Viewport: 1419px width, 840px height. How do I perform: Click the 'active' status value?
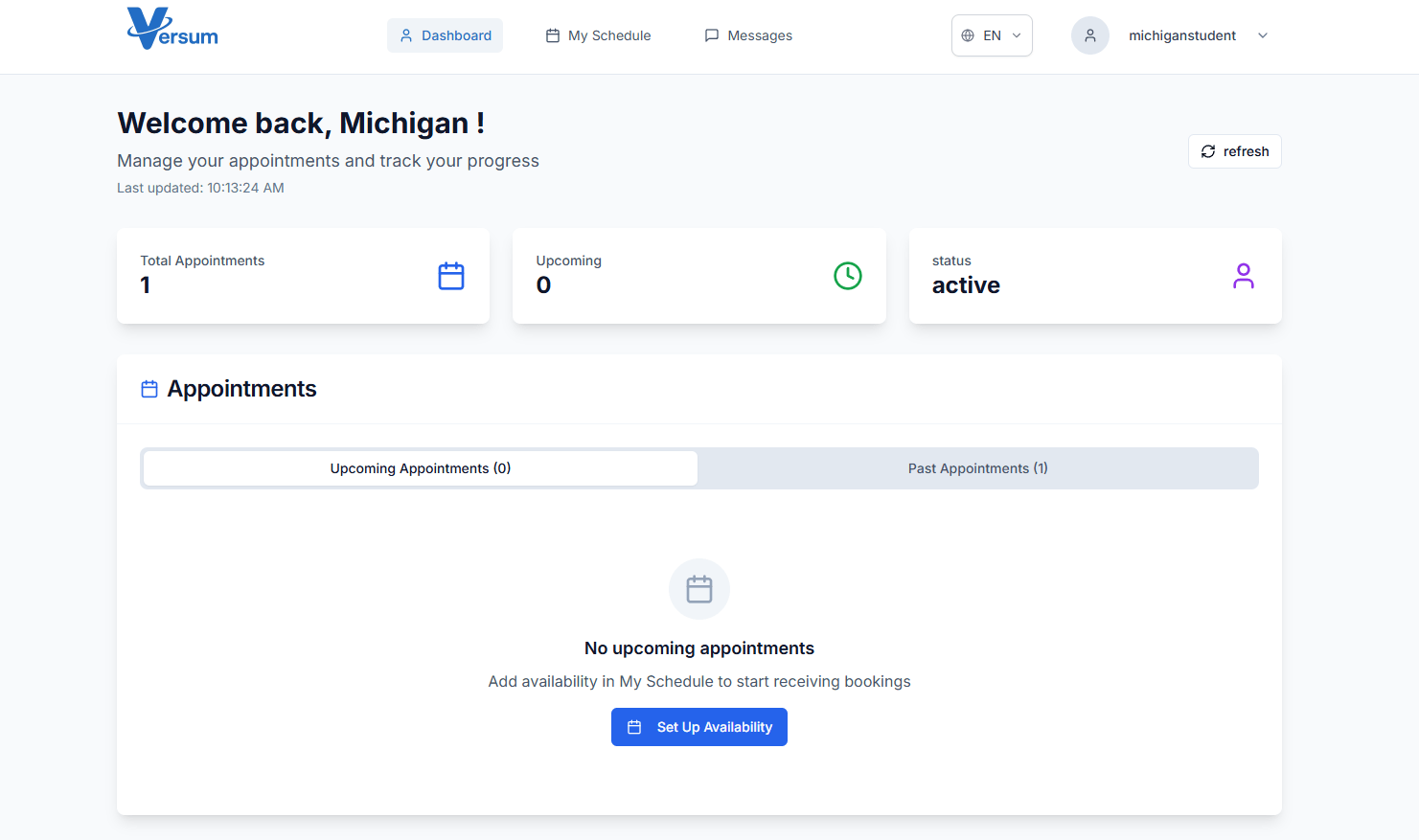coord(966,285)
